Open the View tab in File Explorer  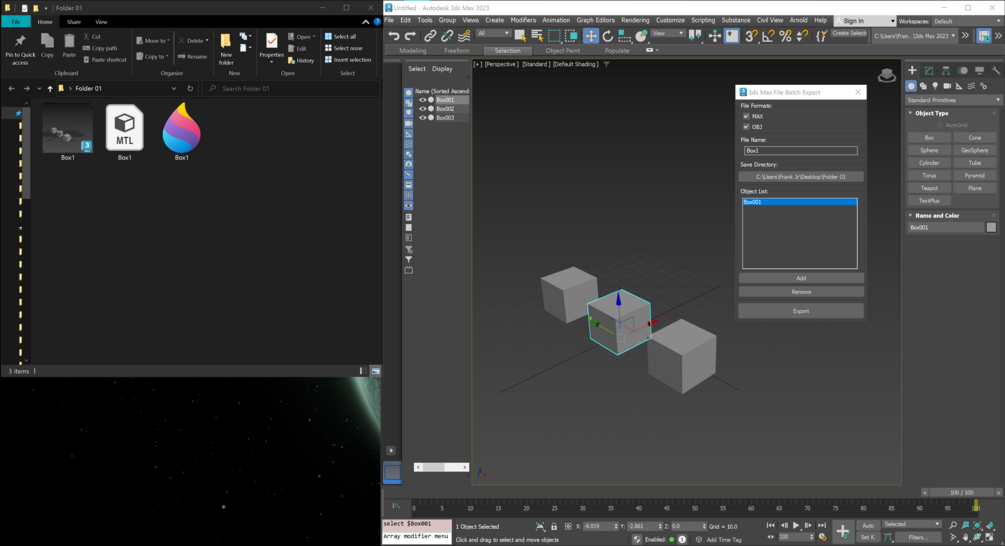[101, 22]
